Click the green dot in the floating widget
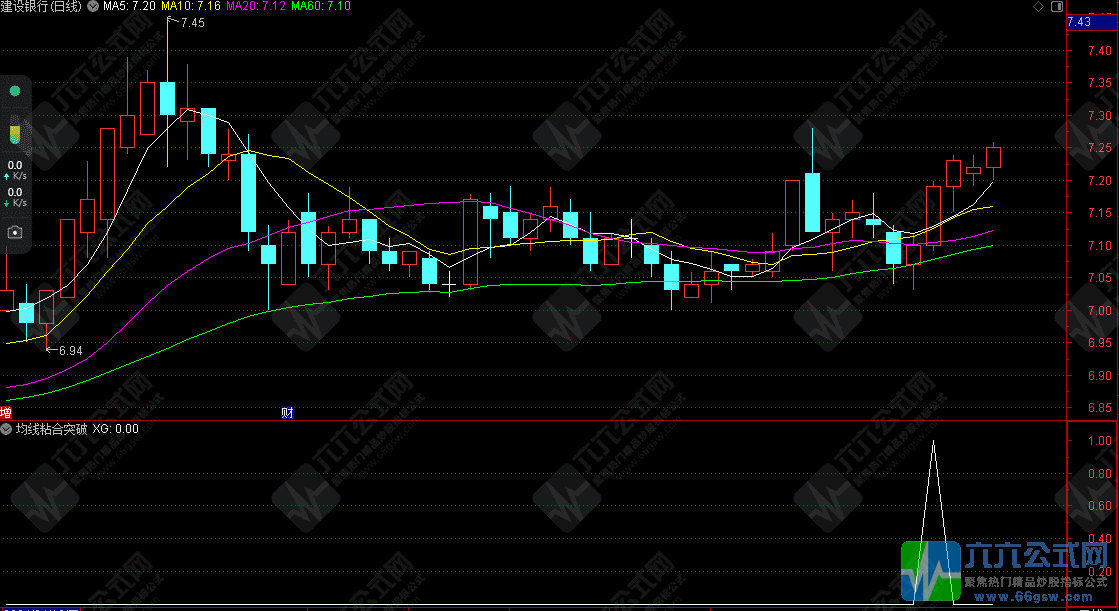This screenshot has width=1119, height=611. (15, 91)
